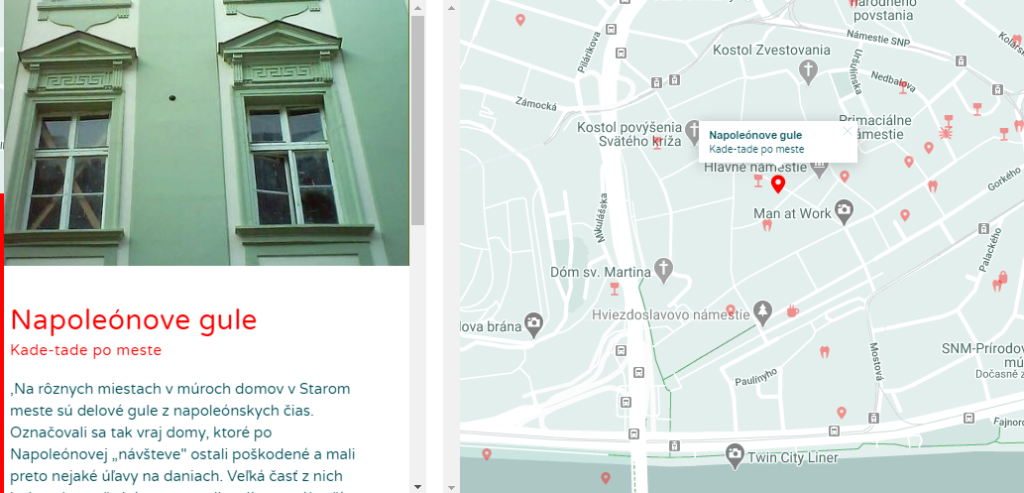
Task: Click the tooth icon below Man at Work
Action: pyautogui.click(x=767, y=226)
